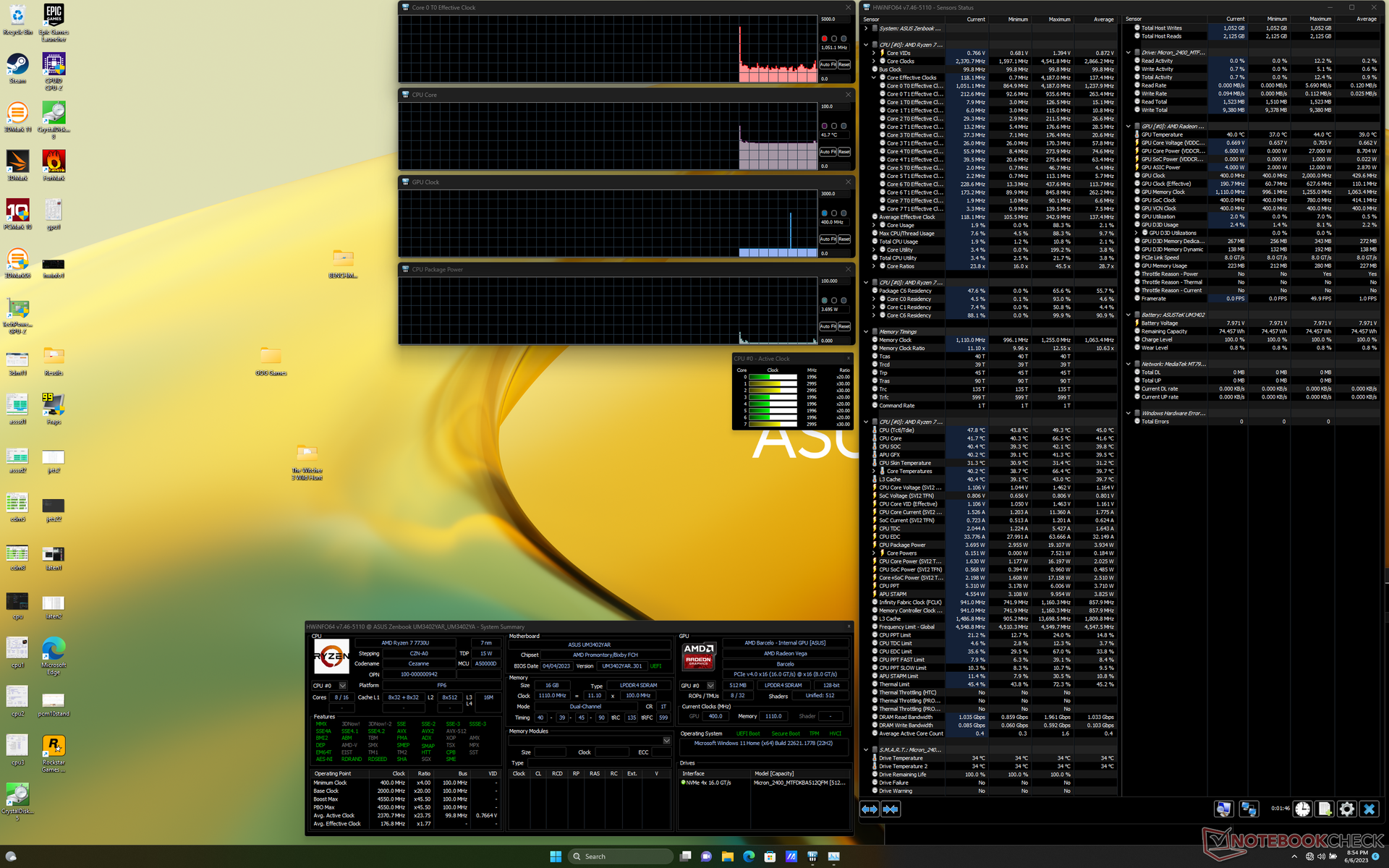Image resolution: width=1389 pixels, height=868 pixels.
Task: Click the networked computers icon
Action: pos(1249,809)
